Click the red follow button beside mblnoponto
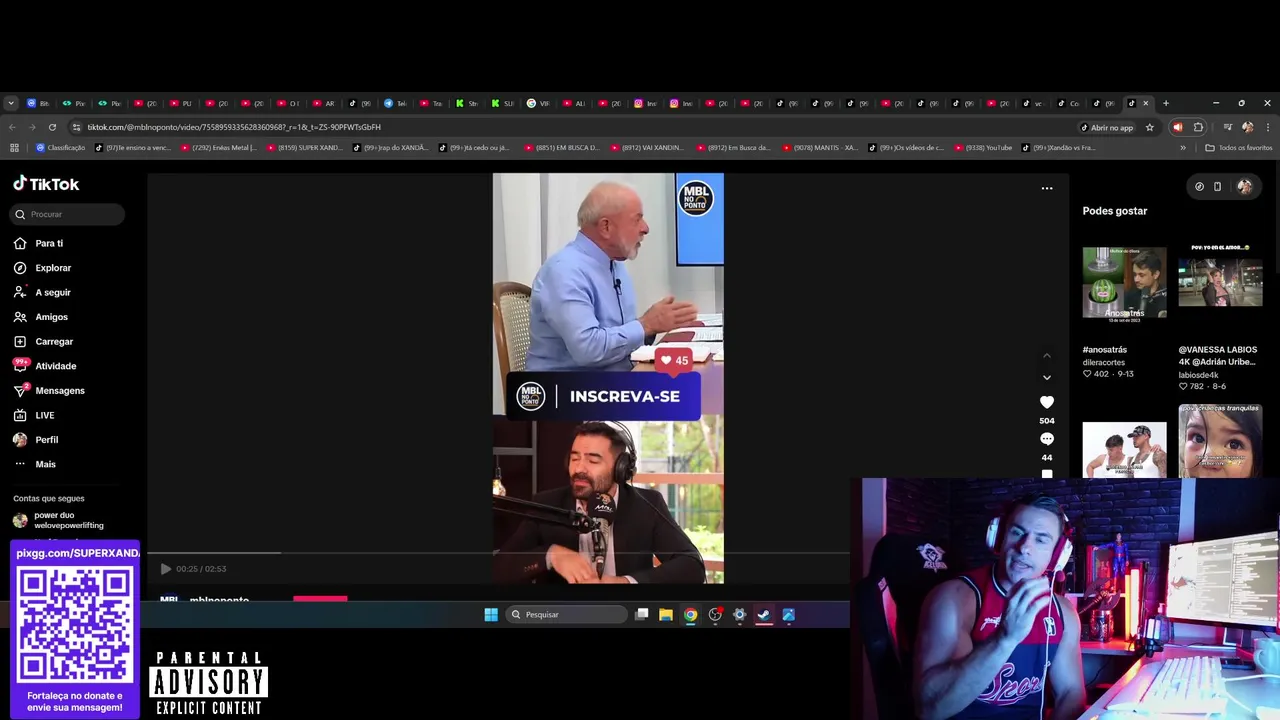Screen dimensions: 1280x720 (x=320, y=598)
